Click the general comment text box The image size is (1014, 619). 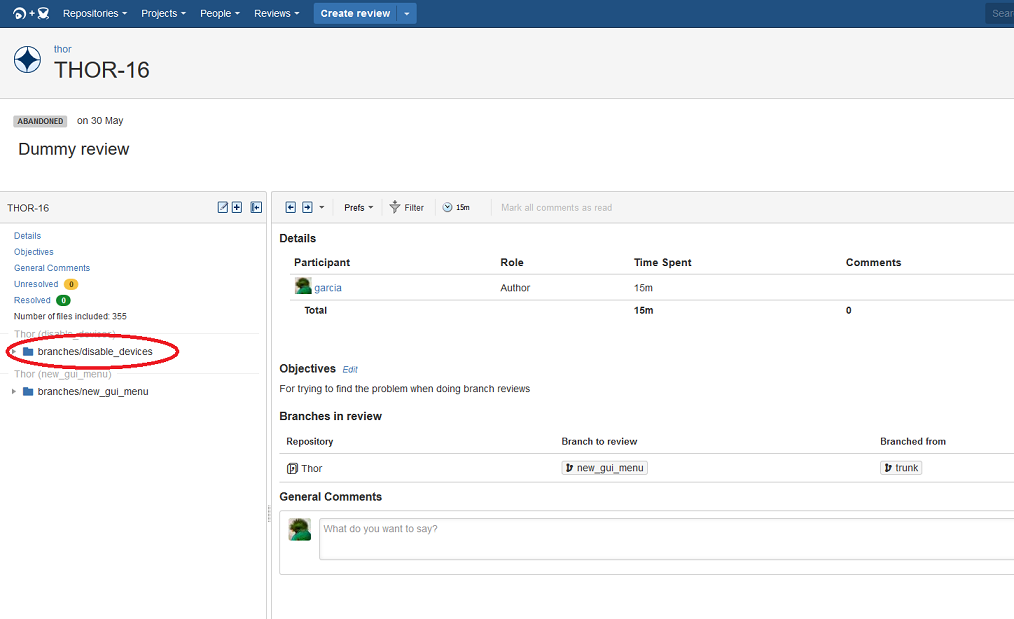tap(666, 539)
